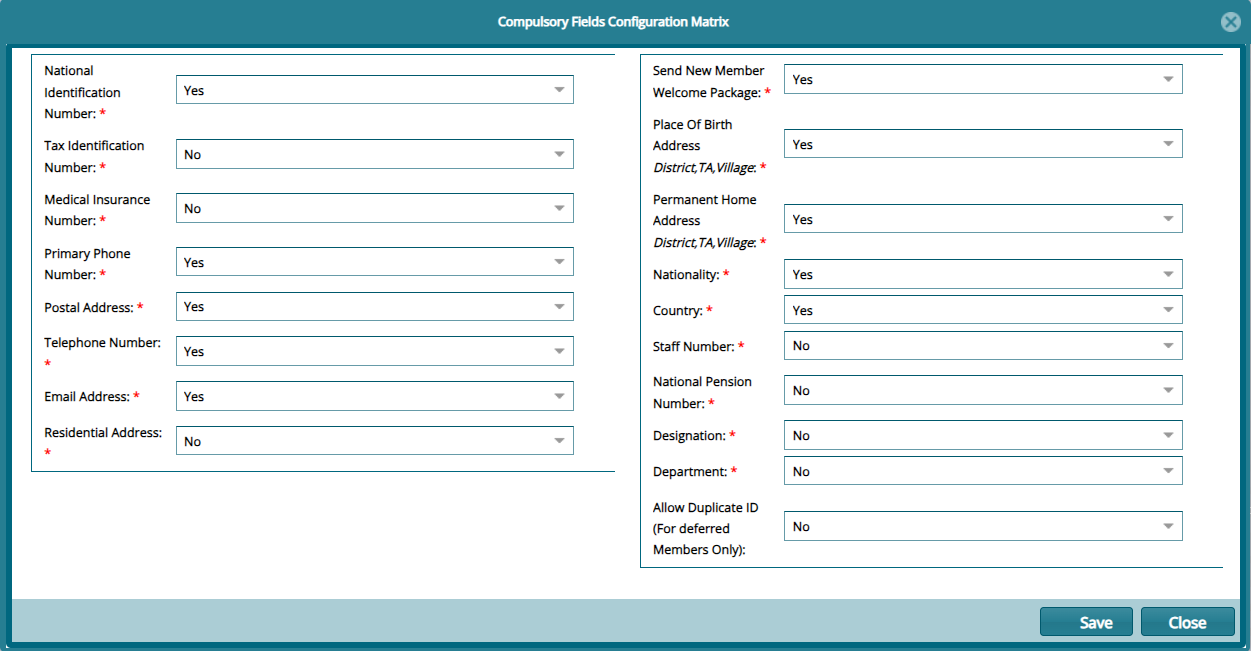The height and width of the screenshot is (651, 1251).
Task: Open the Telephone Number dropdown
Action: (558, 351)
